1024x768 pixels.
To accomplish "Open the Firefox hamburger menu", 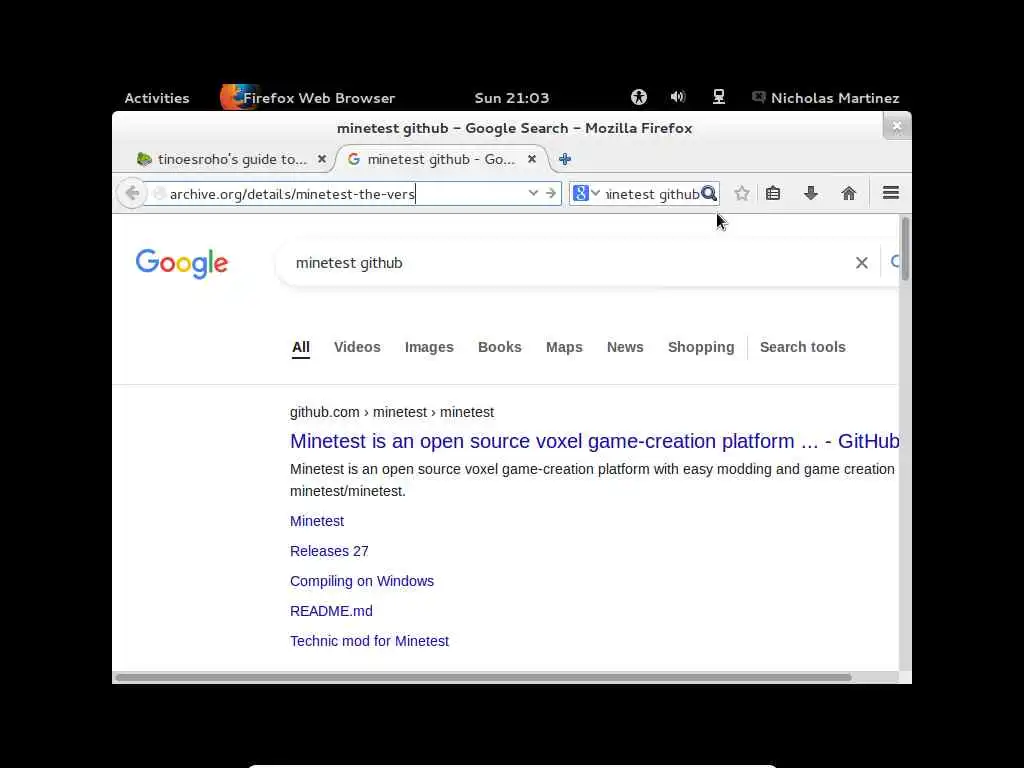I will 891,193.
